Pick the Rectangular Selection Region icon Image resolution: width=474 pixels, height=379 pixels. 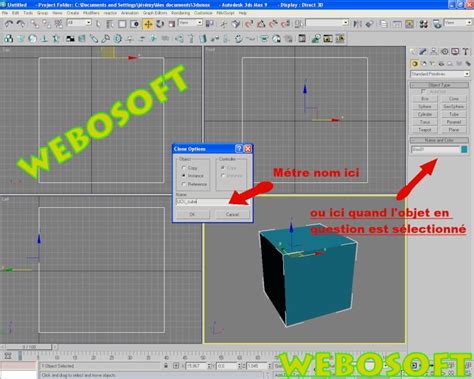(x=122, y=24)
